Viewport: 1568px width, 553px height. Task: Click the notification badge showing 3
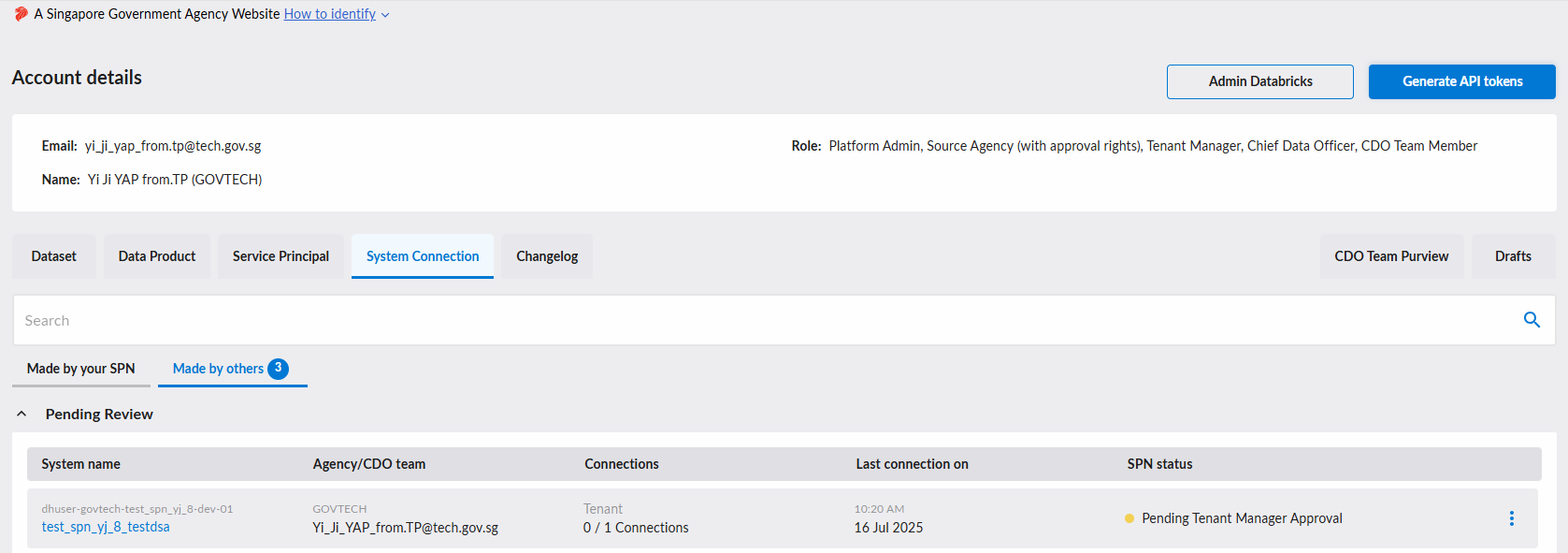click(x=278, y=369)
